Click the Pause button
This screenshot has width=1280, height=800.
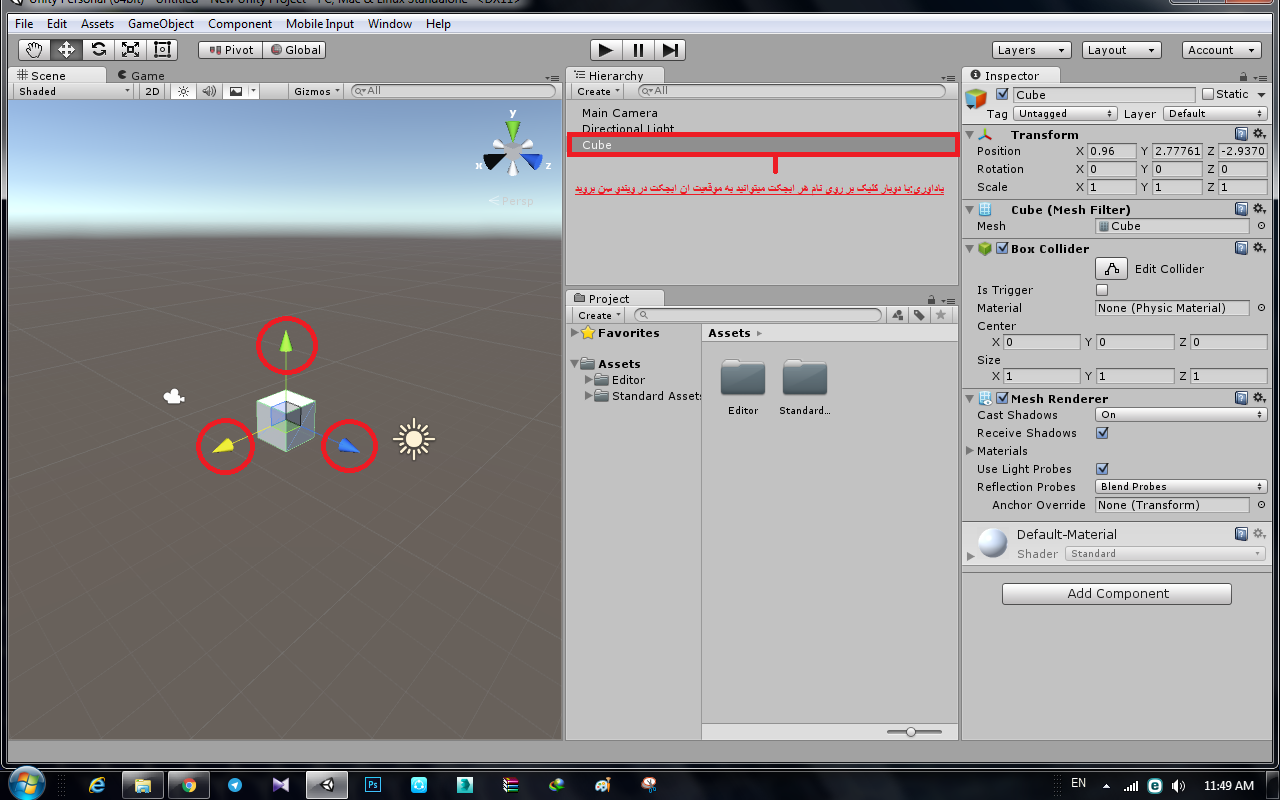coord(637,50)
